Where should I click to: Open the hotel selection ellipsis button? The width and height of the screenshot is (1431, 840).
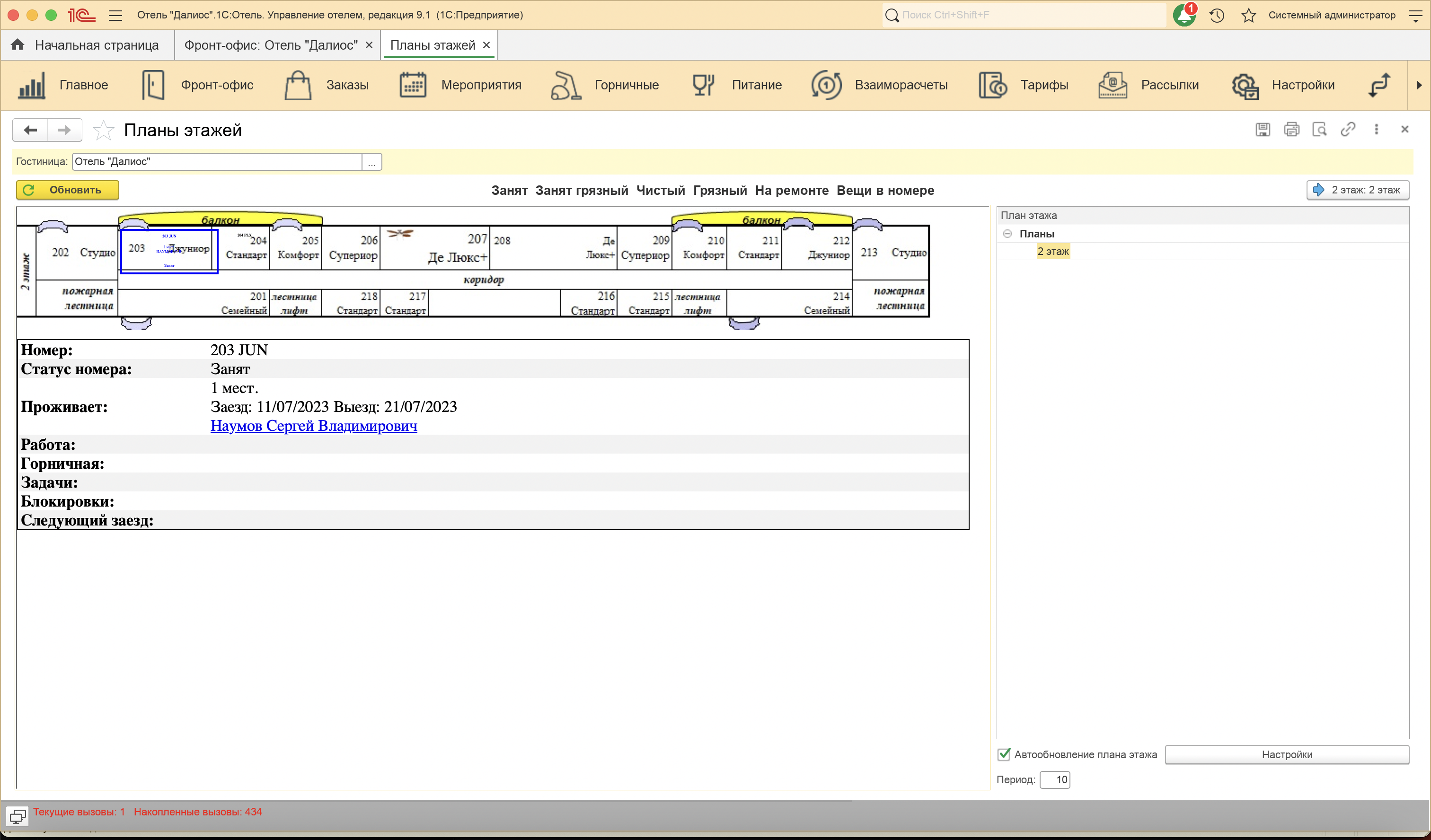pyautogui.click(x=372, y=162)
